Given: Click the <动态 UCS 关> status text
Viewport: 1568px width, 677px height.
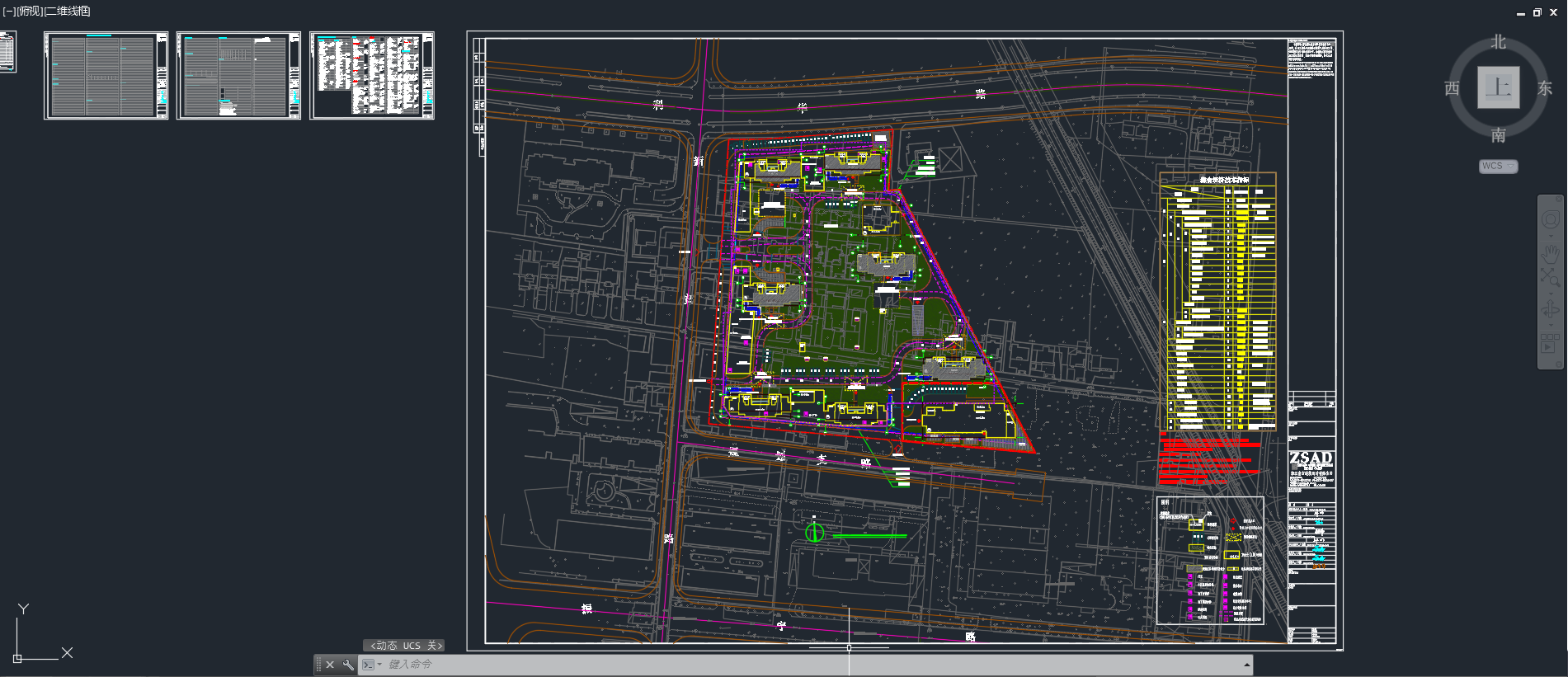Looking at the screenshot, I should (x=404, y=646).
